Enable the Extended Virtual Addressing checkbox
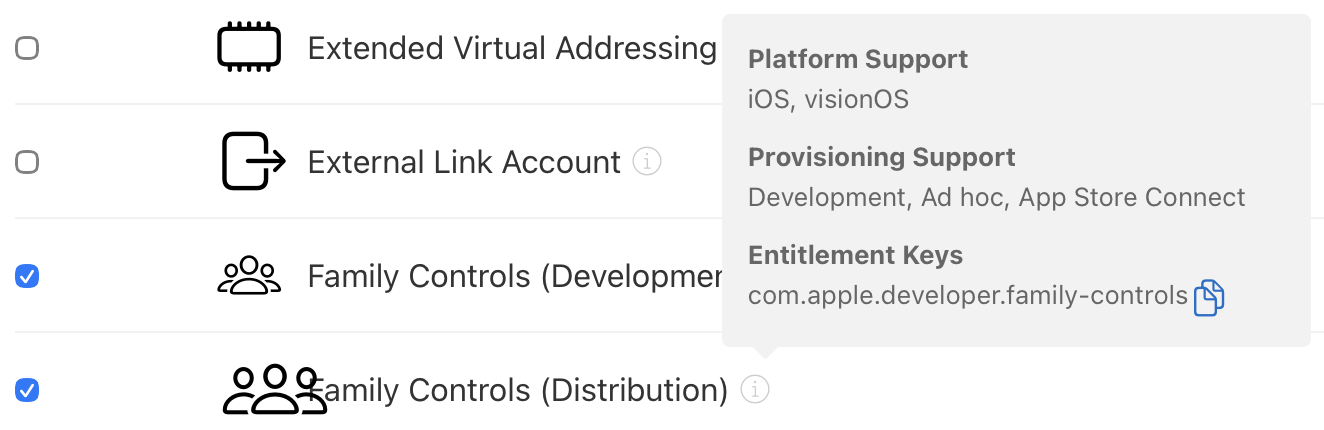This screenshot has height=430, width=1324. [x=28, y=48]
